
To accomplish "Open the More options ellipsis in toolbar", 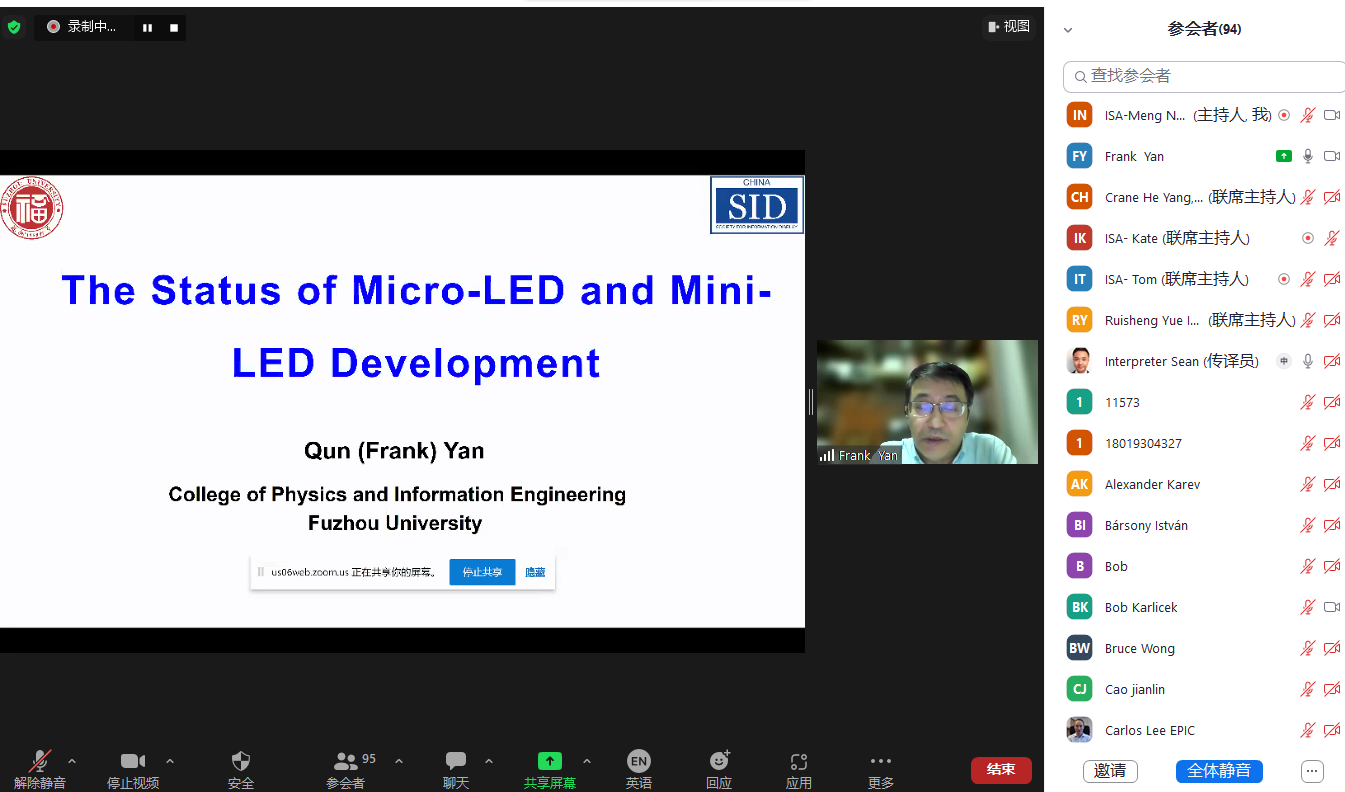I will click(880, 767).
